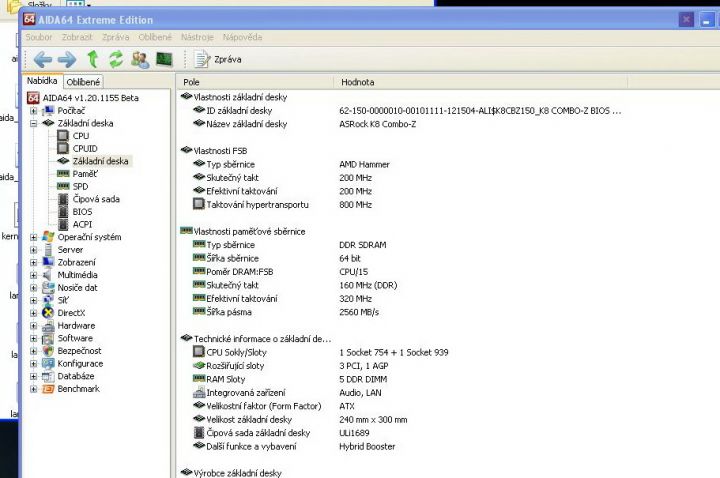Screen dimensions: 720x478
Task: Select the Šířka pásma row
Action: (286, 312)
